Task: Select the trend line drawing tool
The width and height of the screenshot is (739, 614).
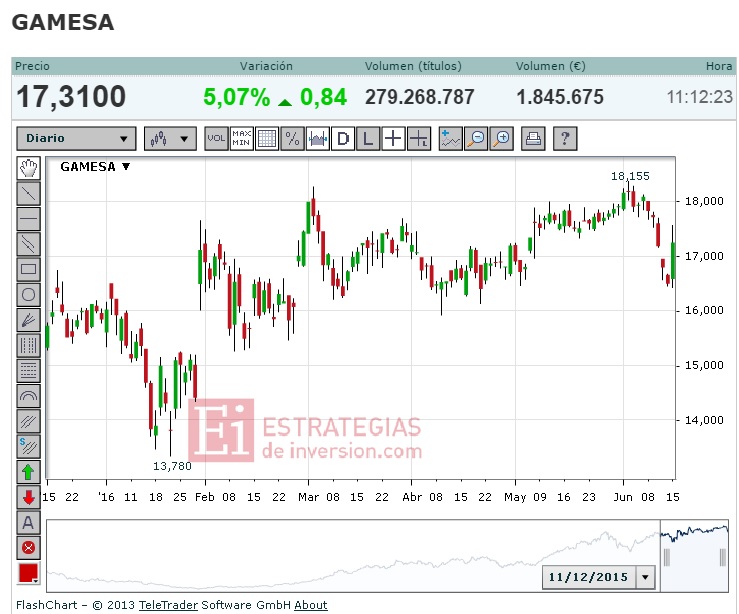Action: coord(28,194)
